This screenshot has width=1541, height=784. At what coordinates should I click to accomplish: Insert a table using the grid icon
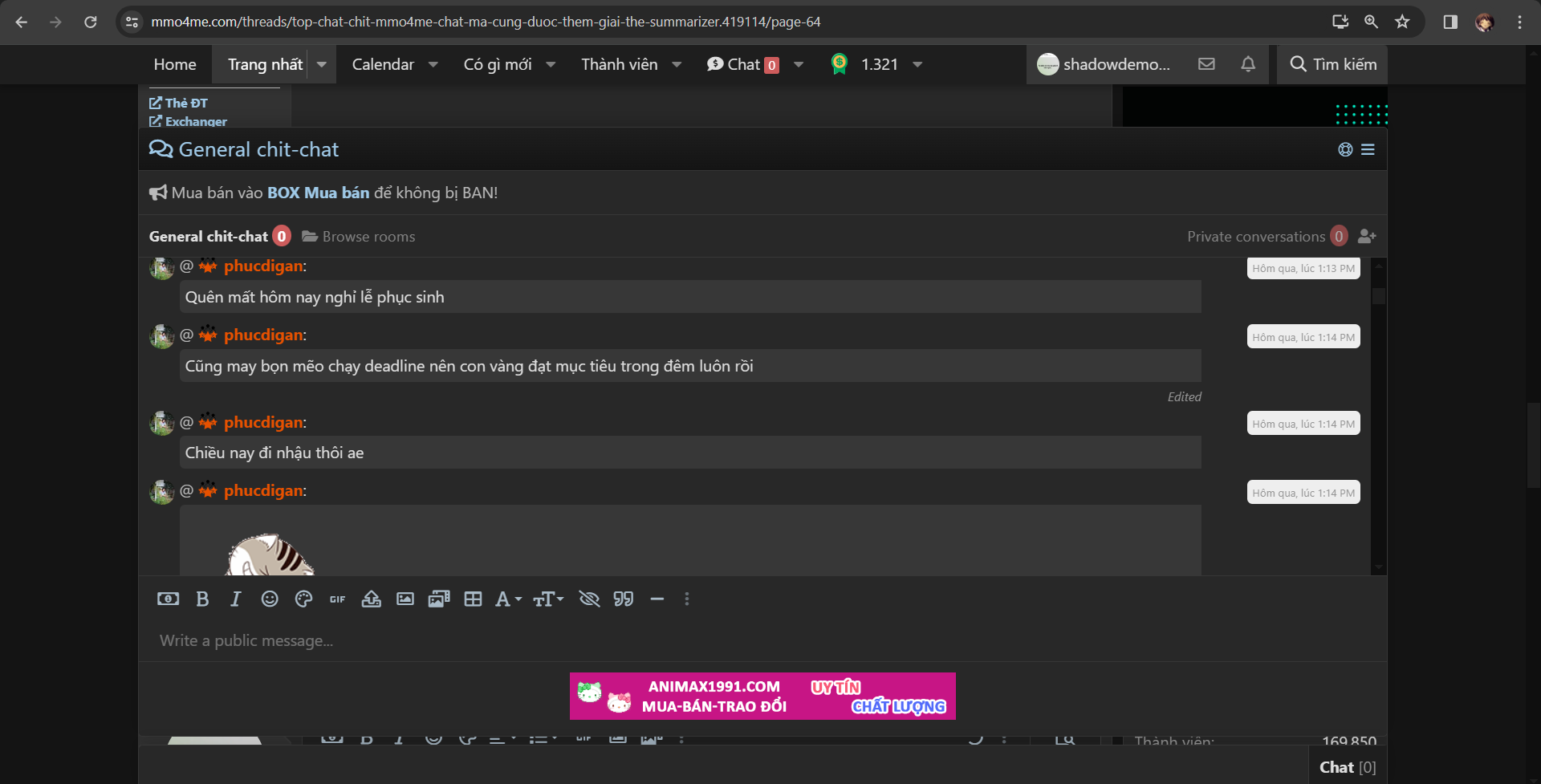pos(473,599)
